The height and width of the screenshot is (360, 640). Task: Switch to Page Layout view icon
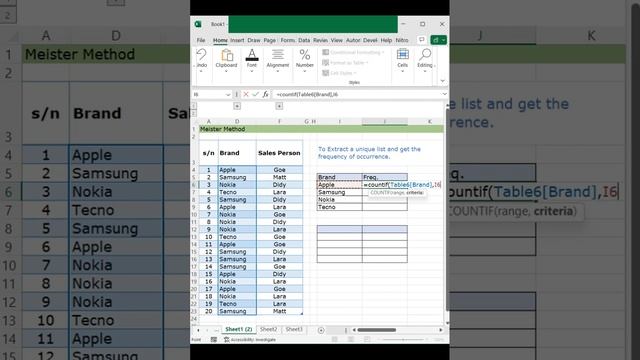pyautogui.click(x=351, y=340)
